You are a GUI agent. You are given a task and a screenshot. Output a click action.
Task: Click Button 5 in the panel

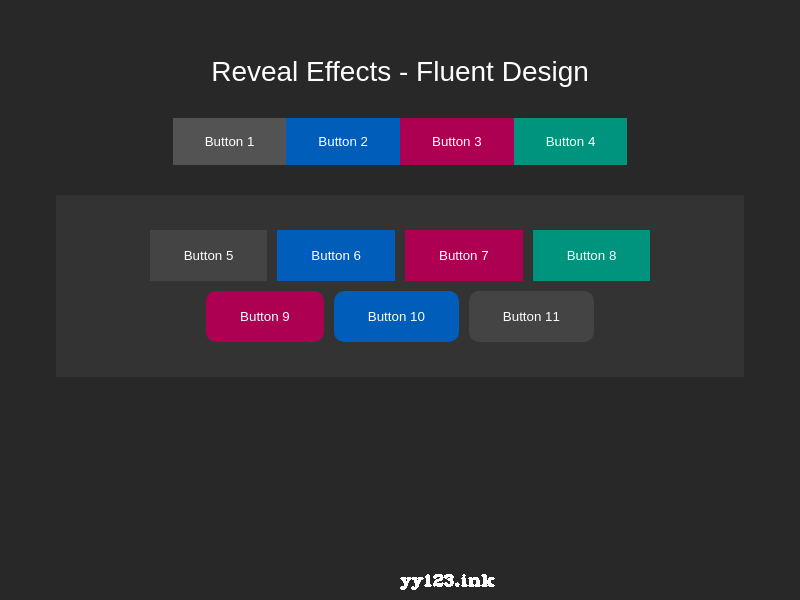pyautogui.click(x=209, y=256)
